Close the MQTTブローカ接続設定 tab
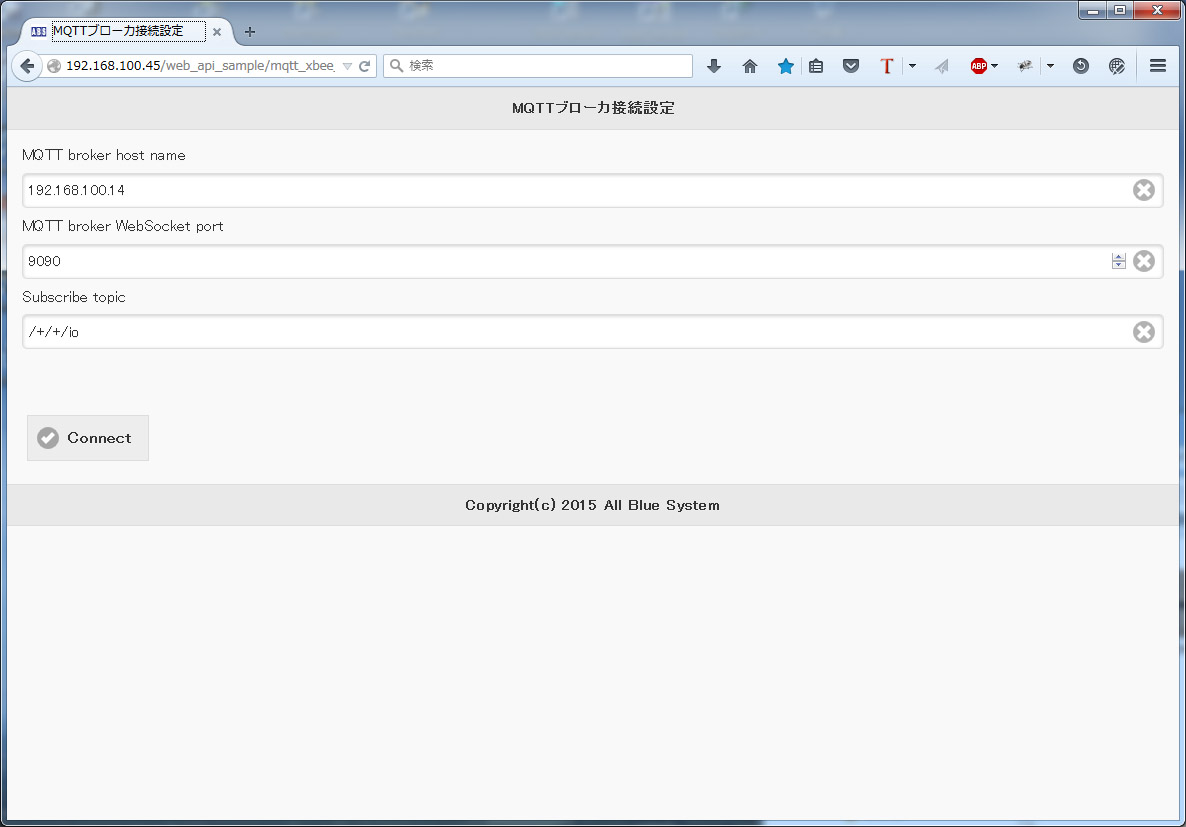This screenshot has height=827, width=1186. click(217, 32)
